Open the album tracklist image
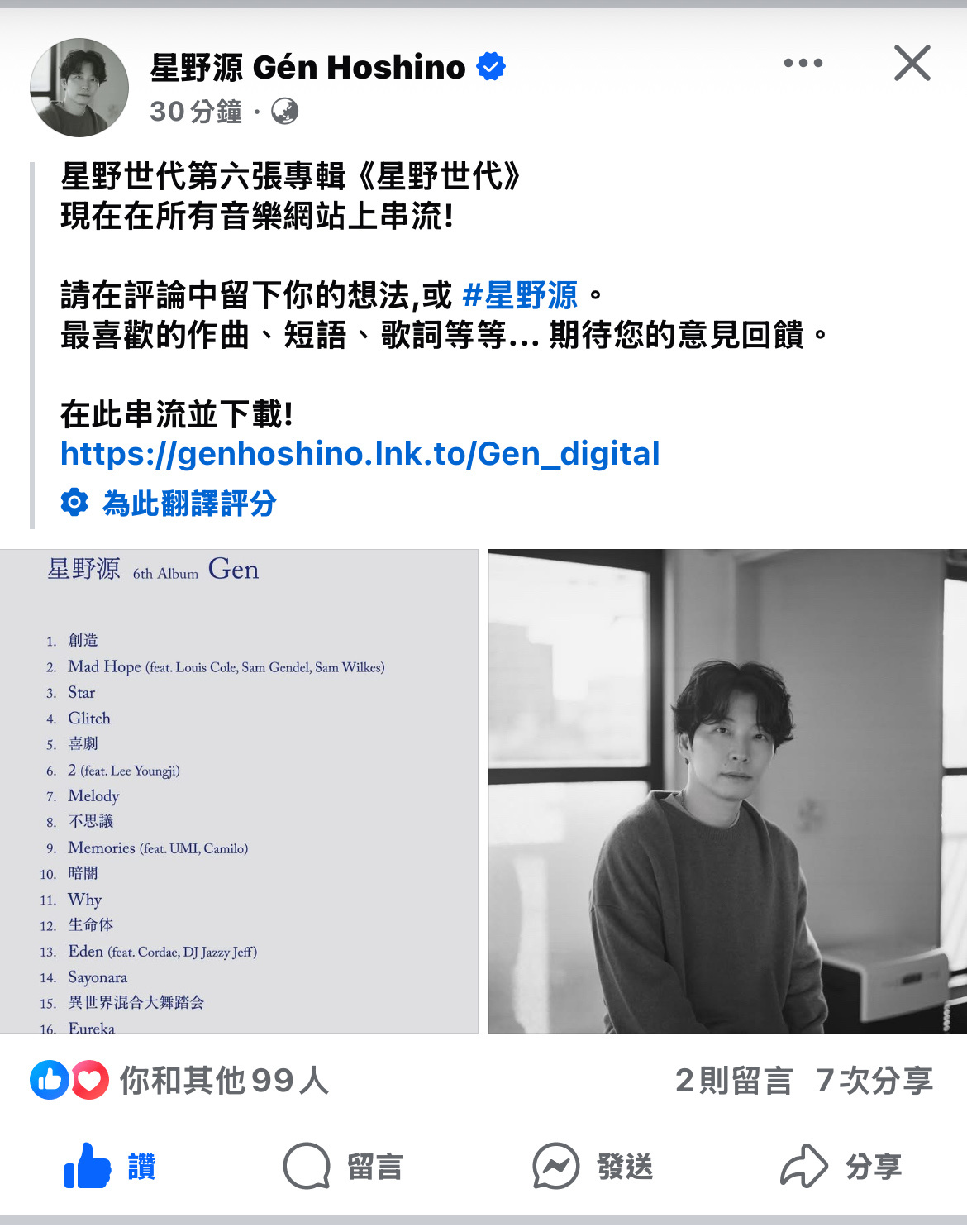The width and height of the screenshot is (967, 1232). tap(239, 791)
